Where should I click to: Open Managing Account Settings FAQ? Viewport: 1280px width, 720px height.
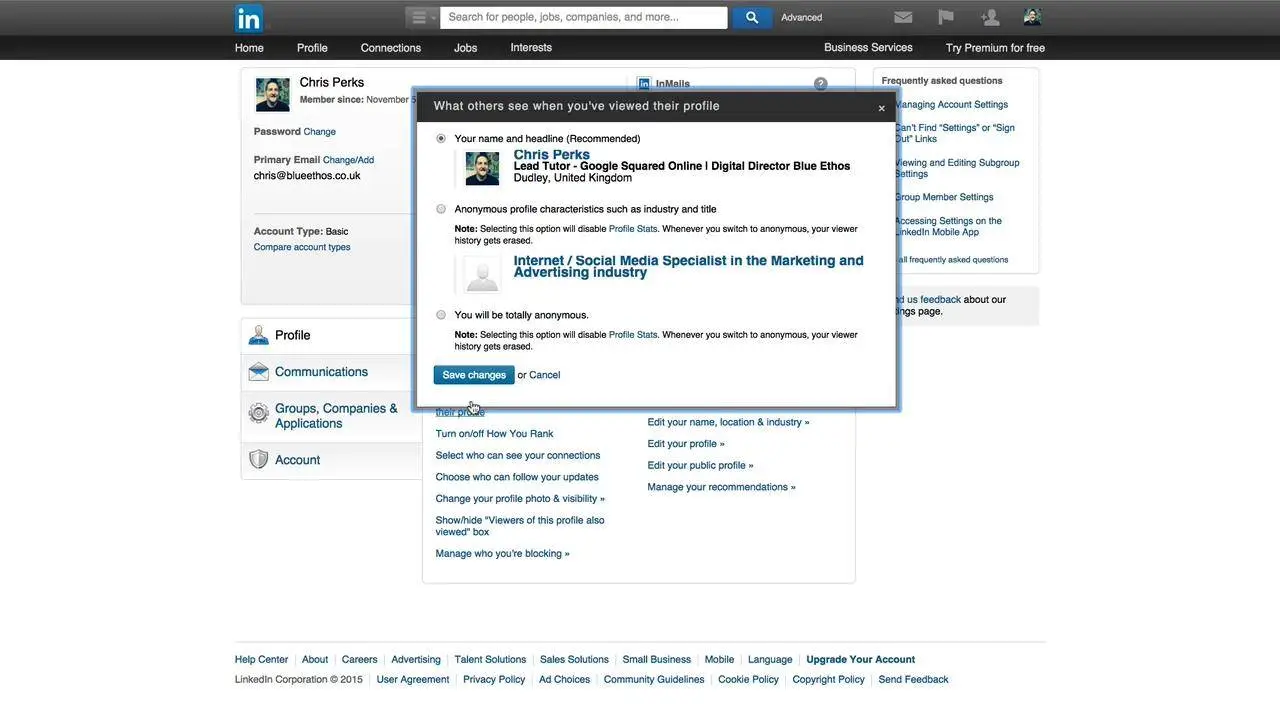point(951,105)
